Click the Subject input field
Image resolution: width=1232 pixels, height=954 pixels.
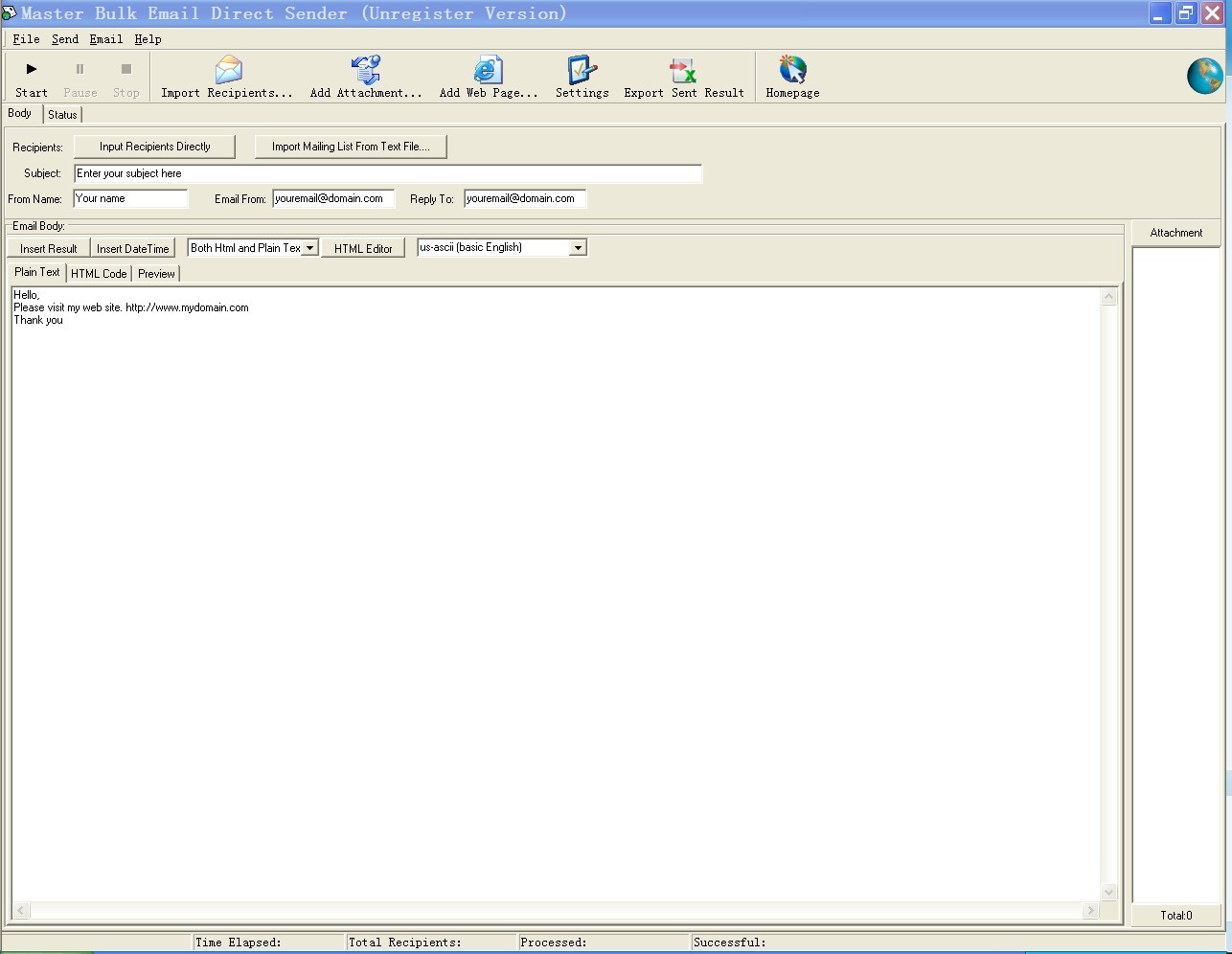[388, 173]
